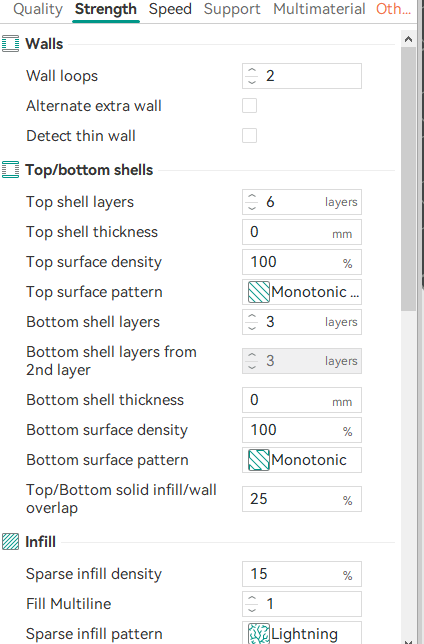
Task: Click the Top surface pattern monotonic icon
Action: [259, 292]
